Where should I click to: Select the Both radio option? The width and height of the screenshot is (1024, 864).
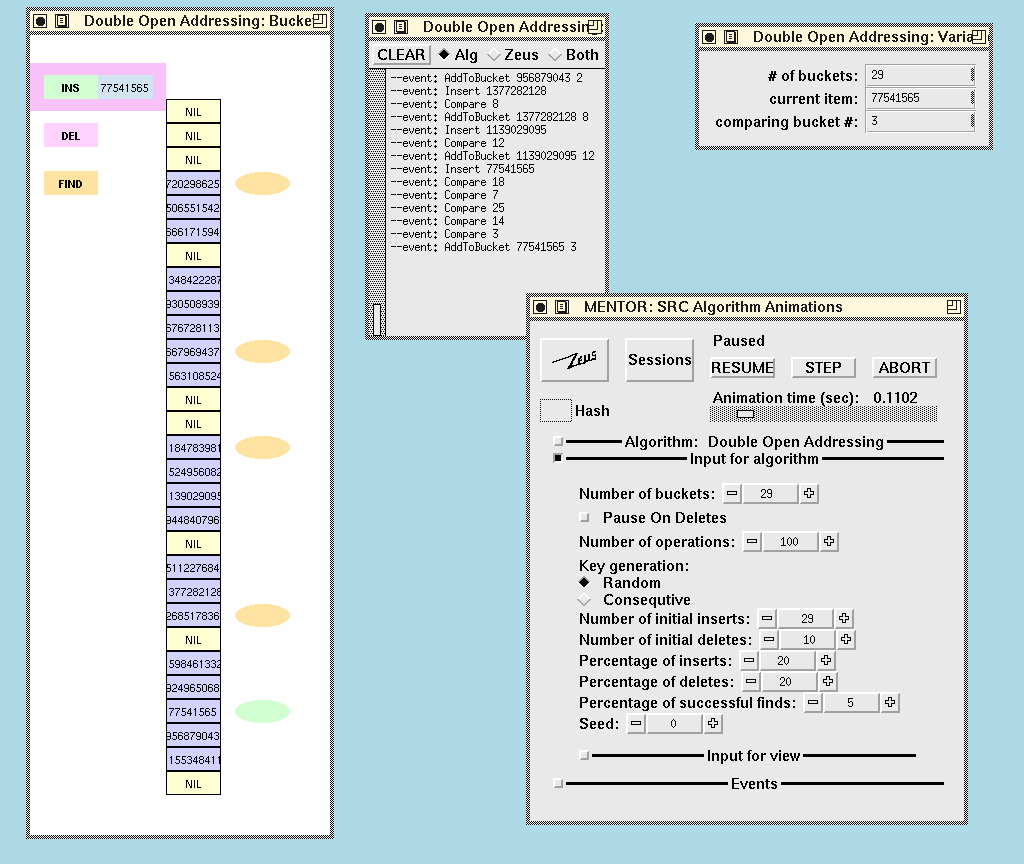tap(573, 55)
